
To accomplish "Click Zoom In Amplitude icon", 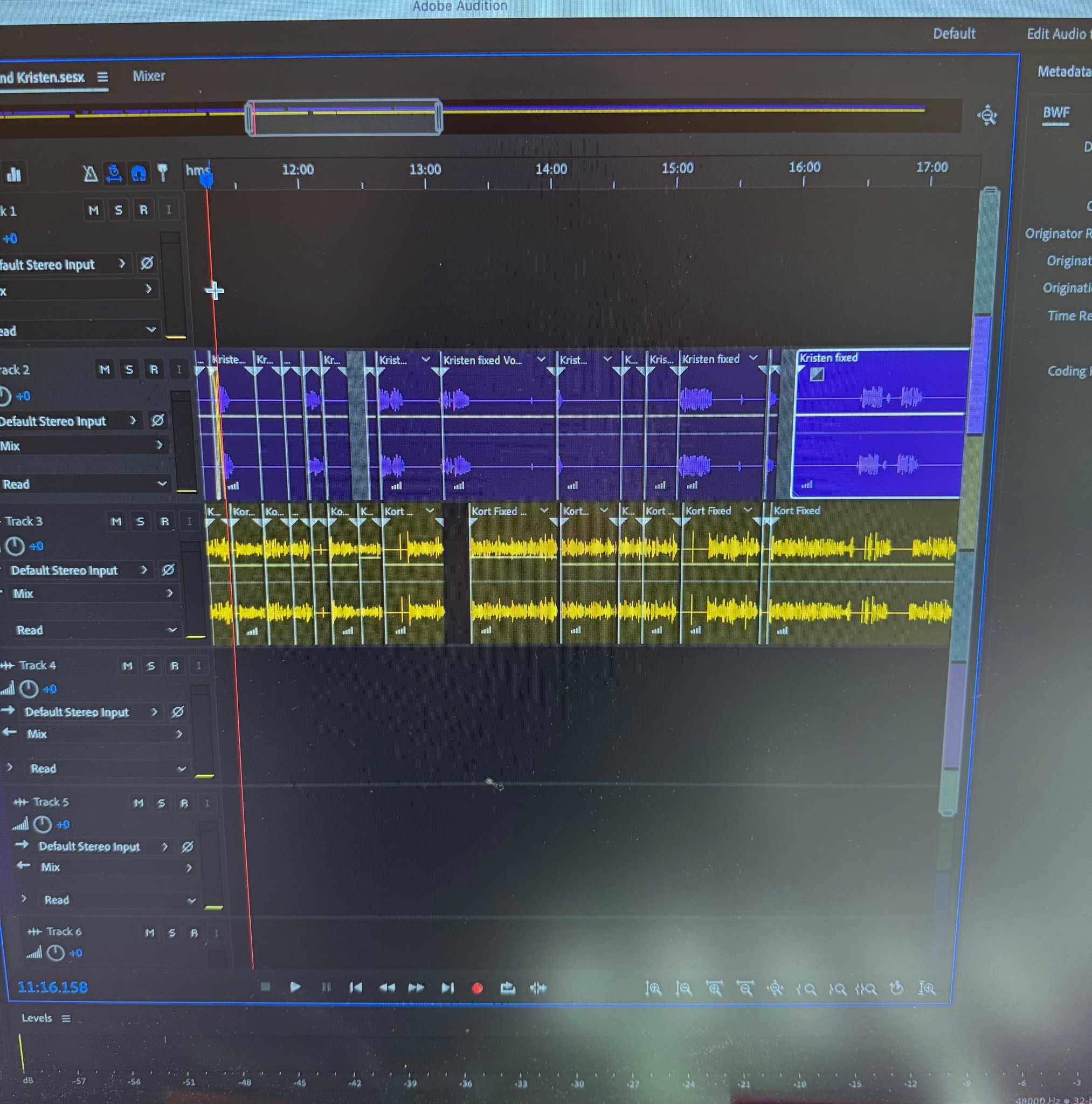I will (653, 988).
